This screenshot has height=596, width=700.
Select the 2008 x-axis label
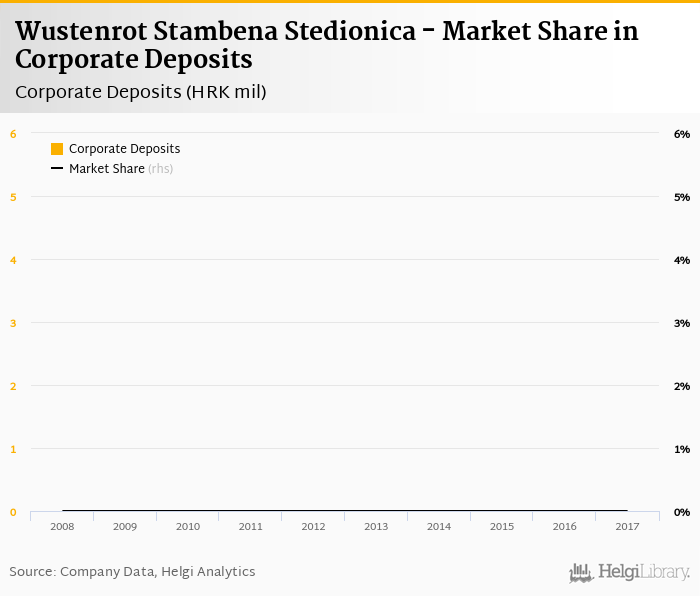(x=62, y=527)
